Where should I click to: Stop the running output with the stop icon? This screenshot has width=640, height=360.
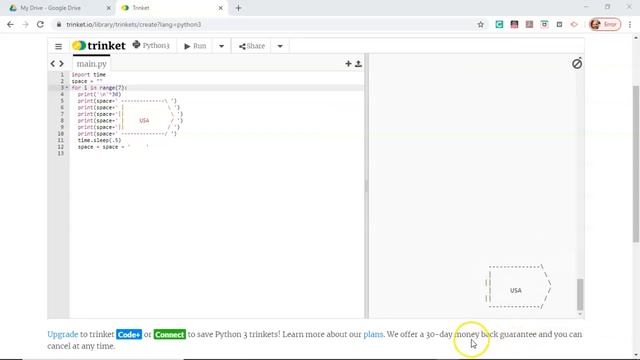pyautogui.click(x=577, y=63)
